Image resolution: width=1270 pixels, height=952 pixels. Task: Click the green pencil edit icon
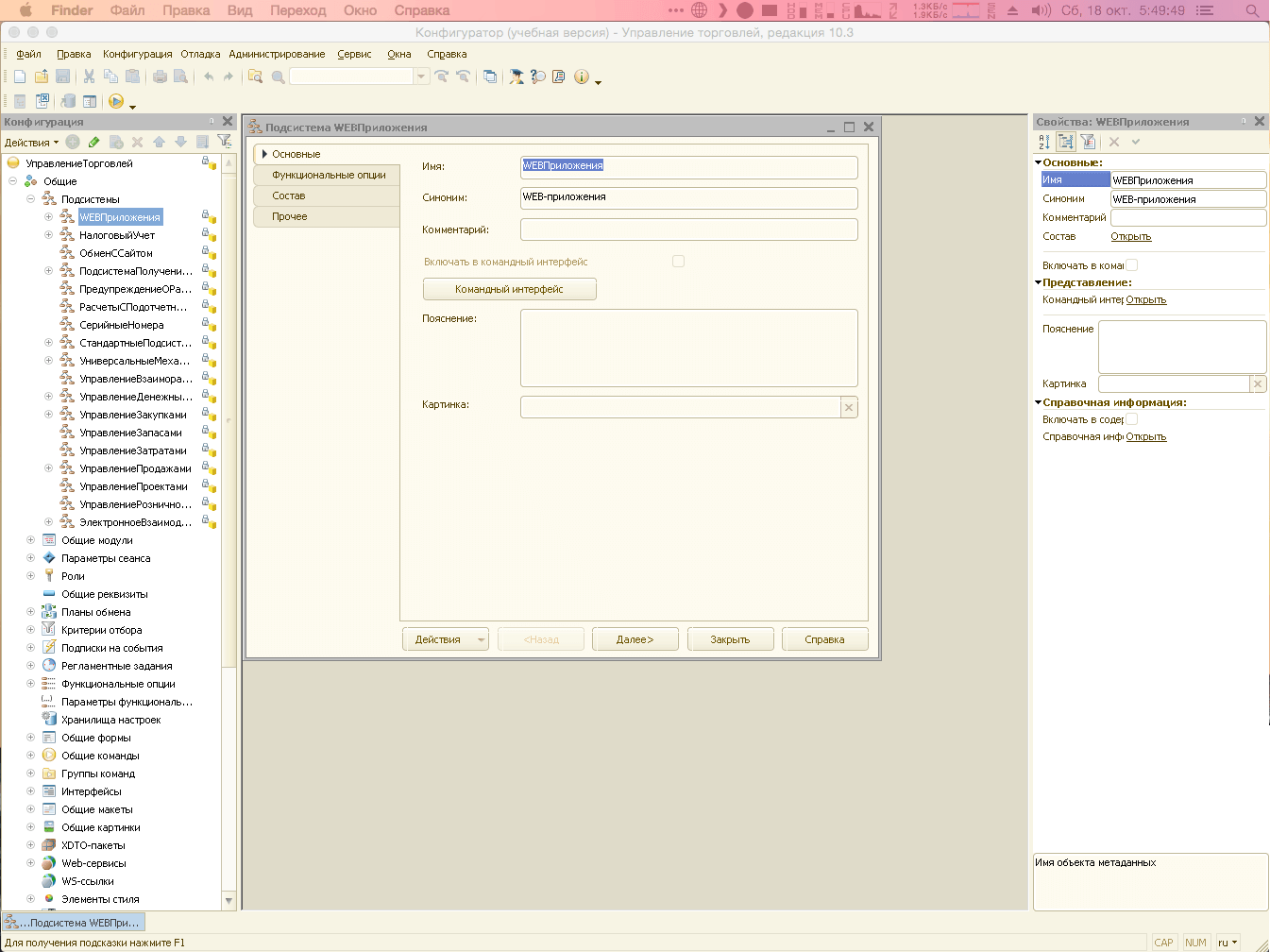93,142
